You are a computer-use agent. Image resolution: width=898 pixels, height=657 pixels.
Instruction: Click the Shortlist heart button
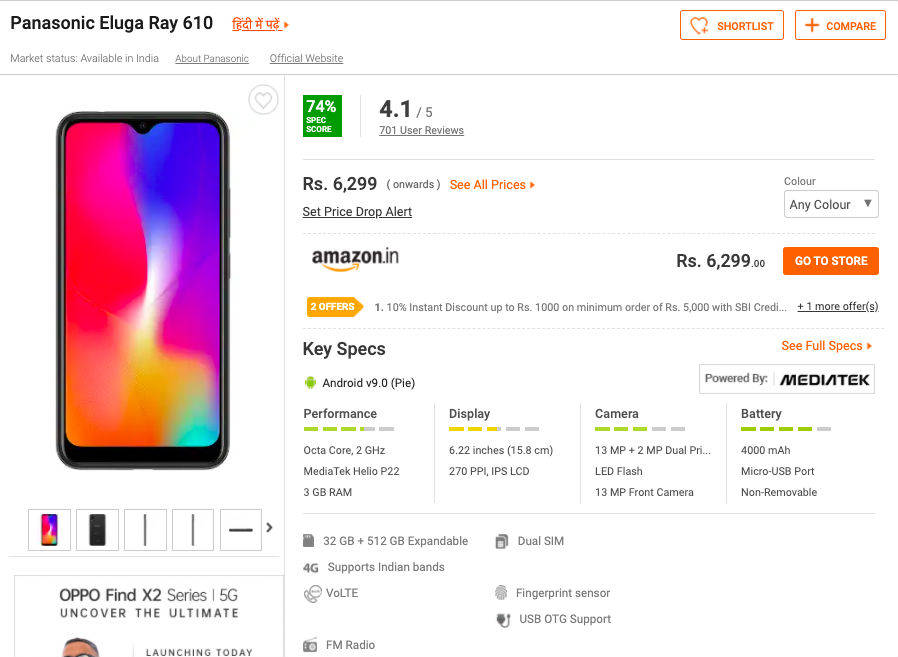point(733,26)
